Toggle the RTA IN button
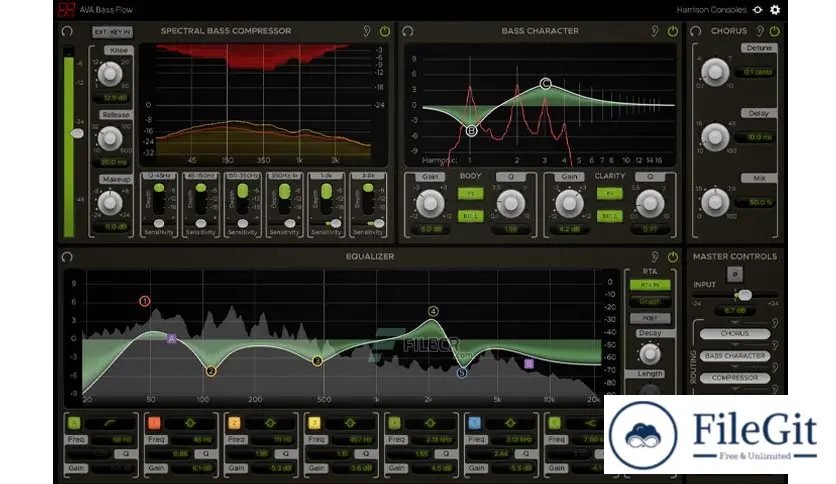Viewport: 836px width, 484px height. 650,285
